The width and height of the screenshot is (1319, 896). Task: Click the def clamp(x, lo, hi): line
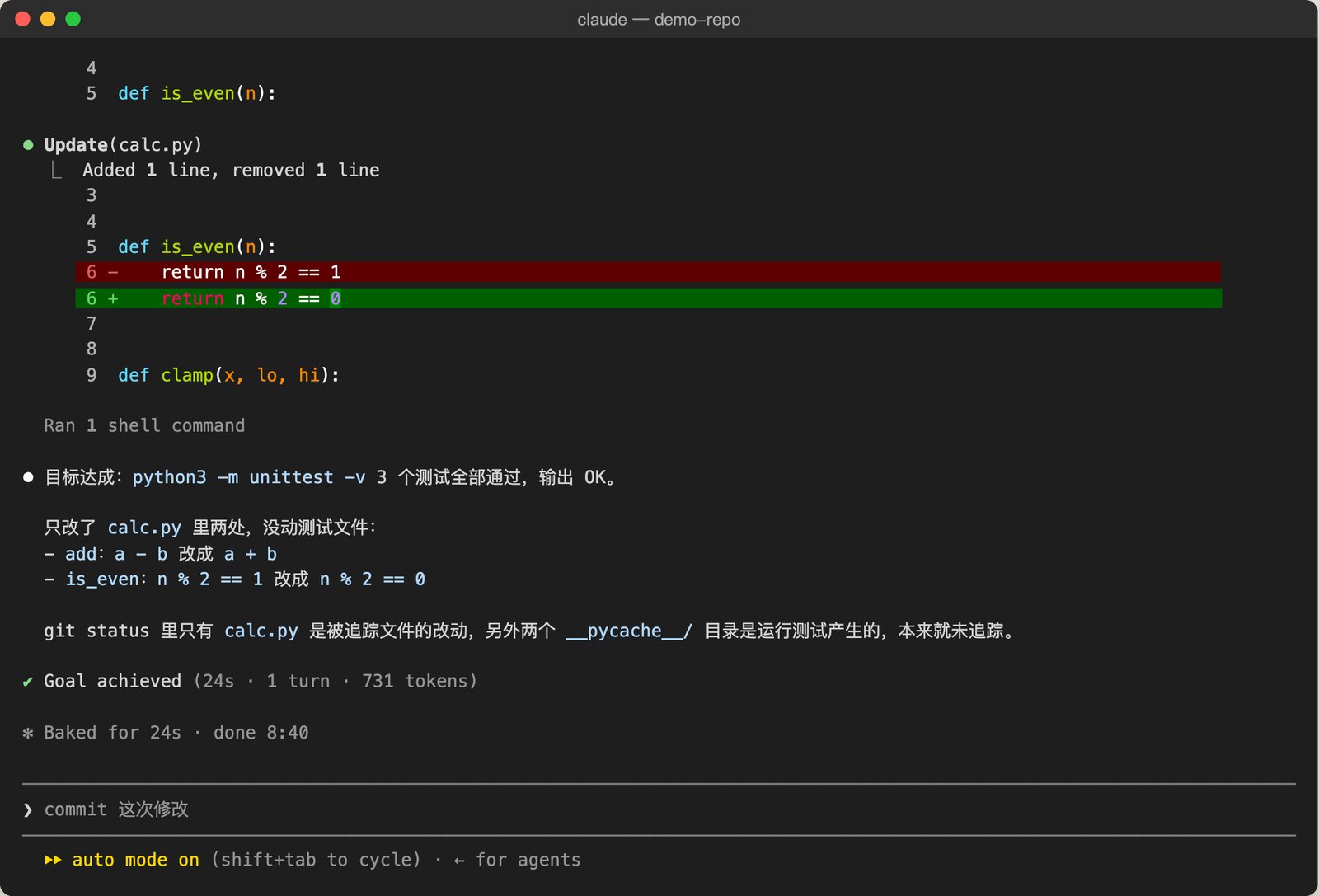click(x=228, y=375)
